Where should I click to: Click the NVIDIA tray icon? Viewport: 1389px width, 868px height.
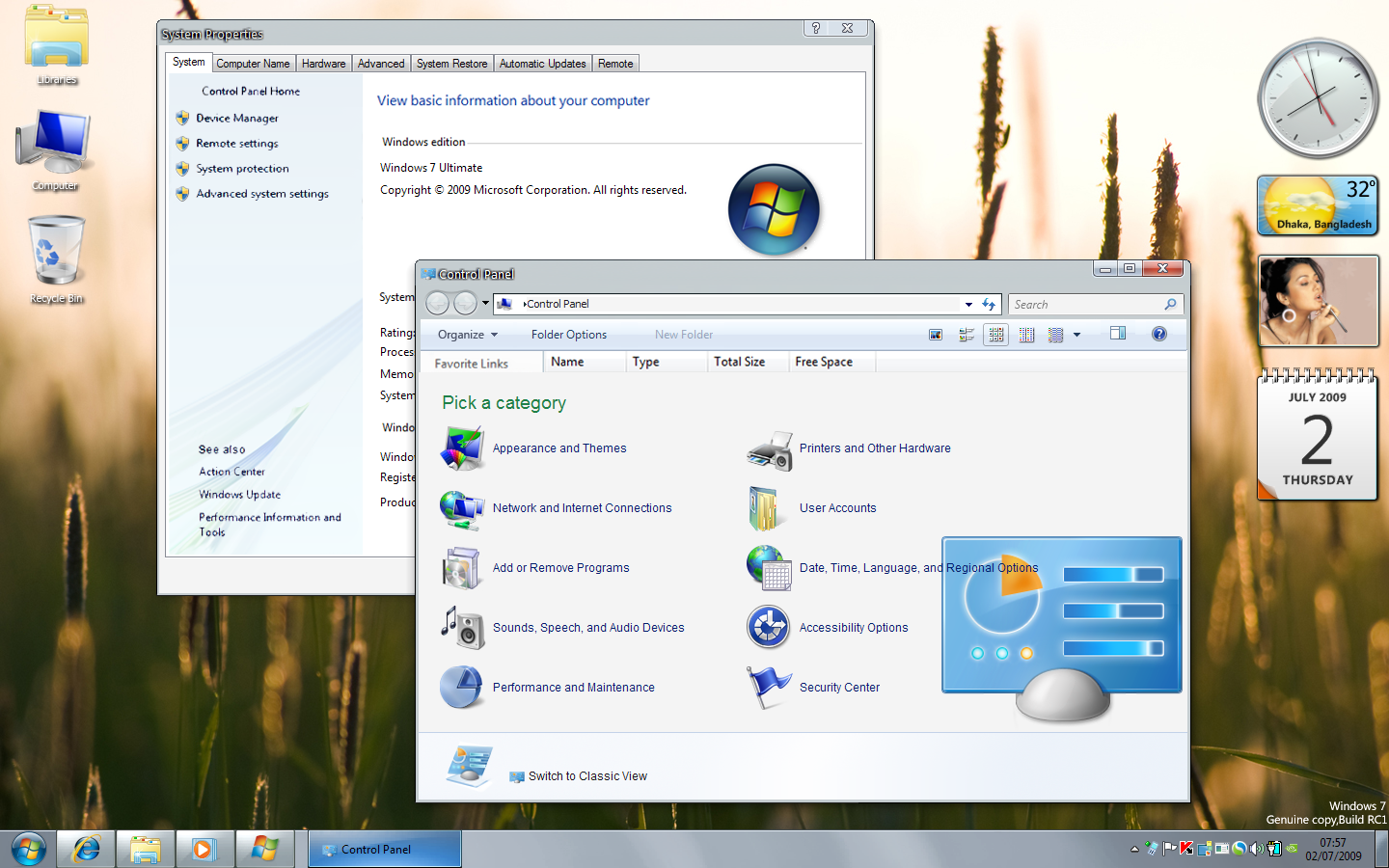(x=1292, y=849)
